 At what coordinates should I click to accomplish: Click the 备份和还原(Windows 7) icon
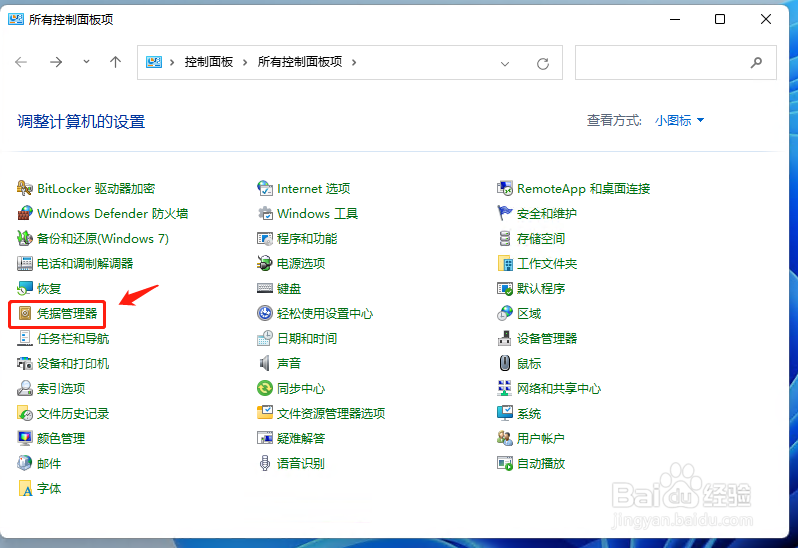(x=24, y=238)
